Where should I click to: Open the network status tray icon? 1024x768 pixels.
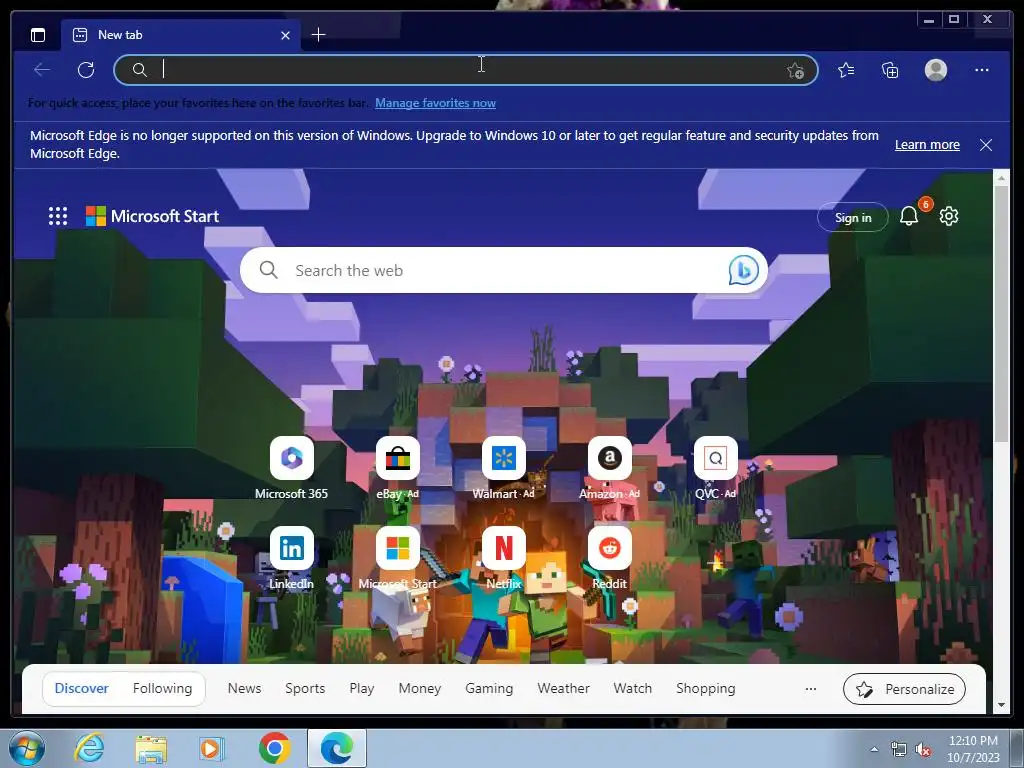tap(899, 749)
